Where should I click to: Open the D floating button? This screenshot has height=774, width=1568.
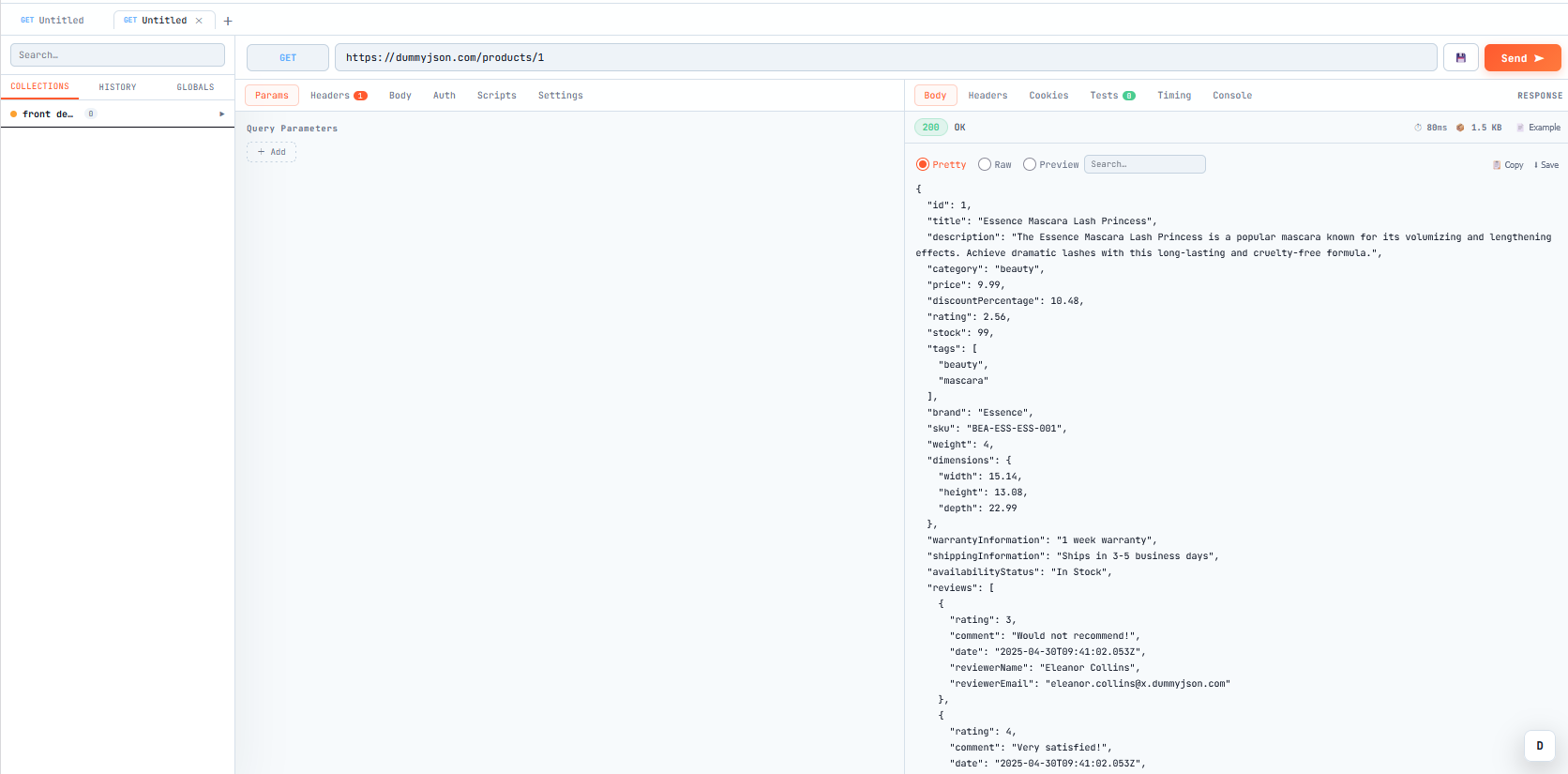coord(1540,746)
